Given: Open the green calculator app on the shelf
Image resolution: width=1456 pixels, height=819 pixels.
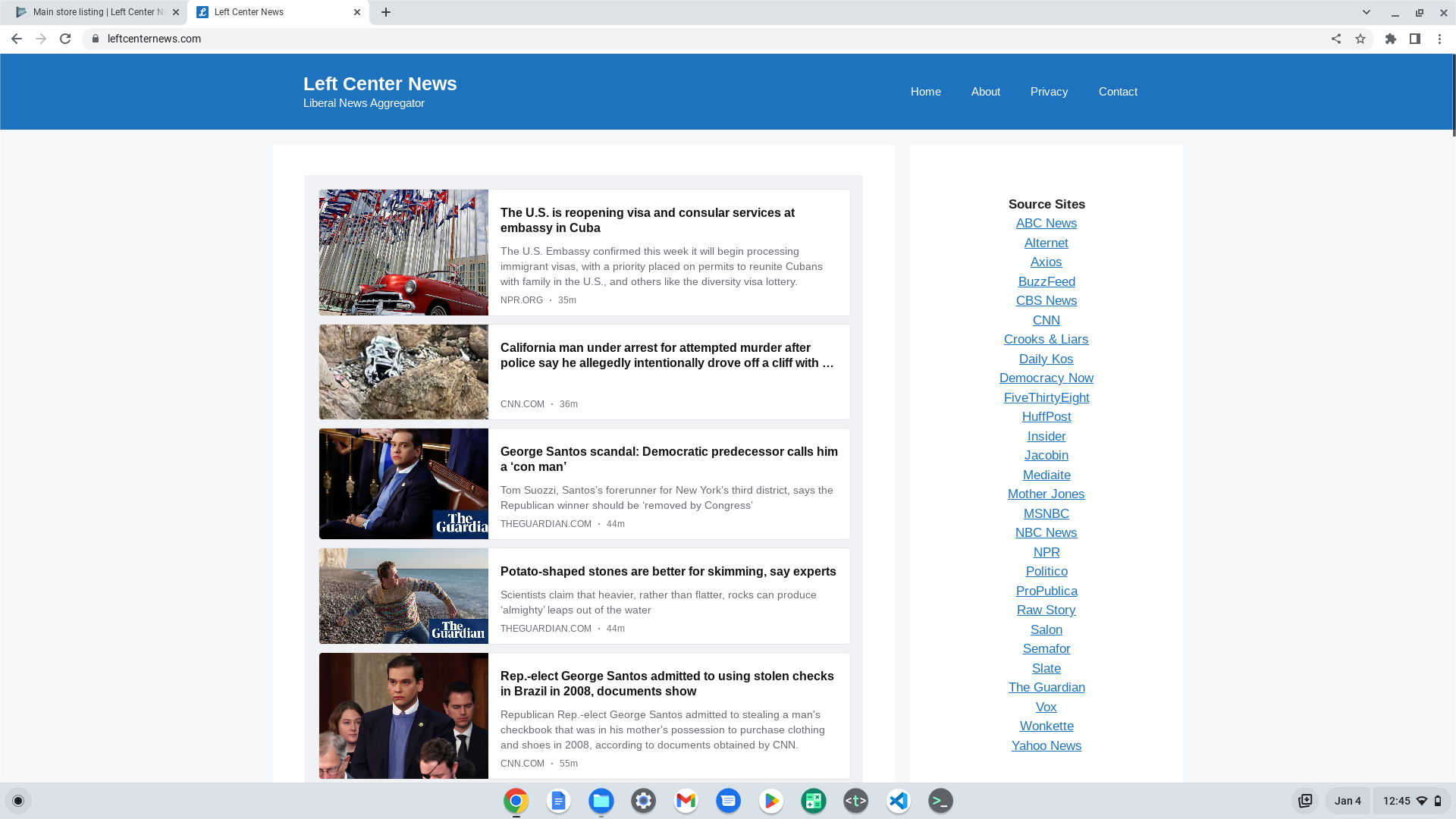Looking at the screenshot, I should pyautogui.click(x=813, y=801).
